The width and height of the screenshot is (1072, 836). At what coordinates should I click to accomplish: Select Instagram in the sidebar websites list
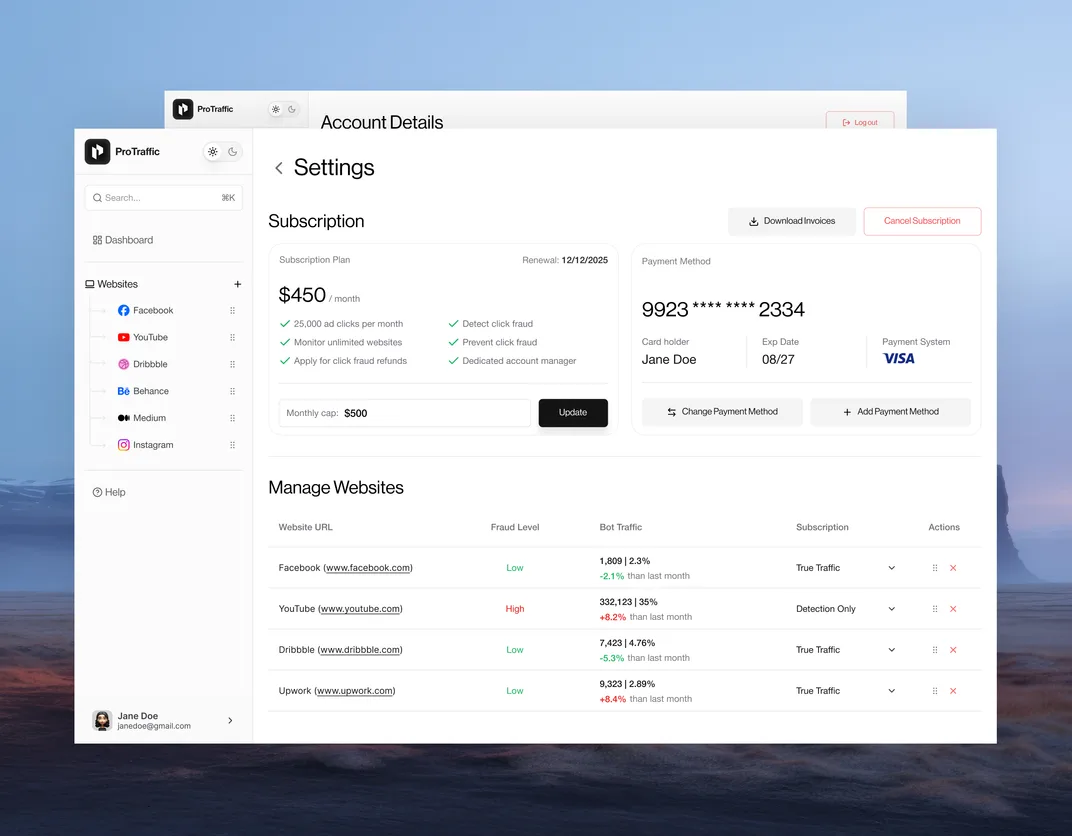[x=146, y=445]
